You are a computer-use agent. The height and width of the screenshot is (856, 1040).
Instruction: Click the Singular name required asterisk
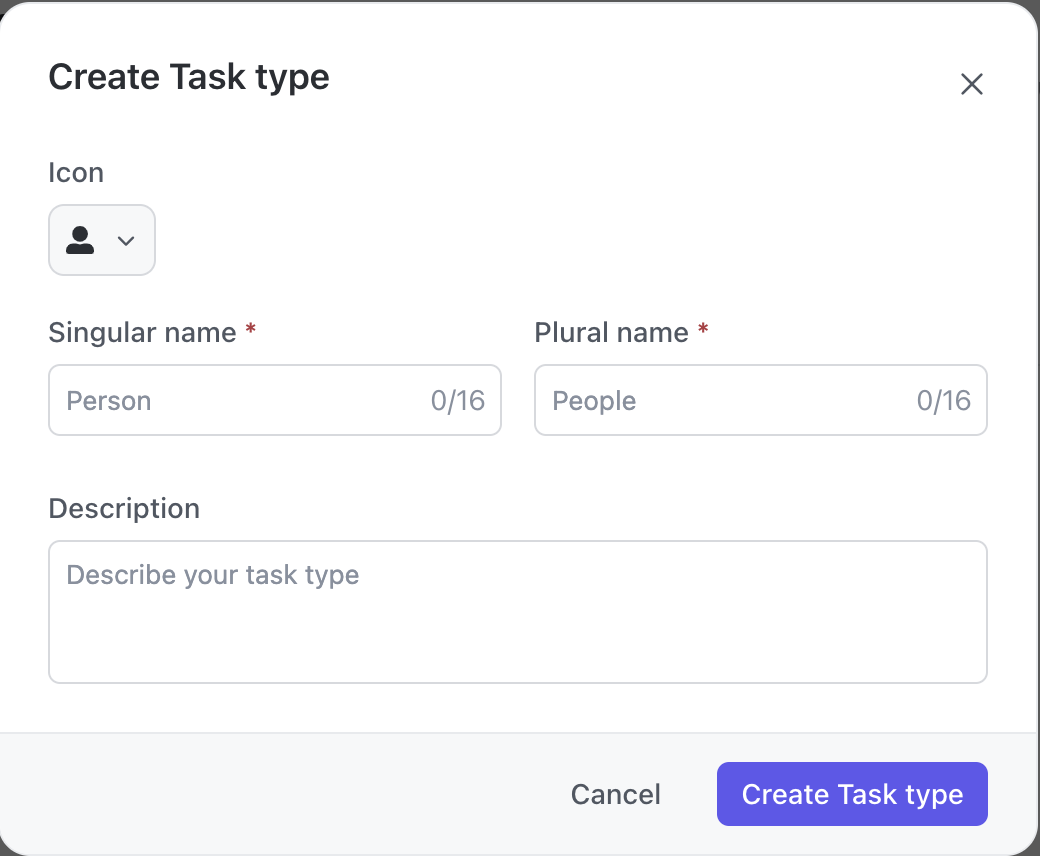(x=248, y=330)
